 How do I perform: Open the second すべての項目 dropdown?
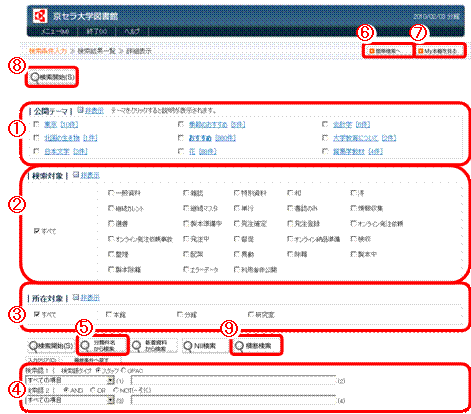coord(70,400)
